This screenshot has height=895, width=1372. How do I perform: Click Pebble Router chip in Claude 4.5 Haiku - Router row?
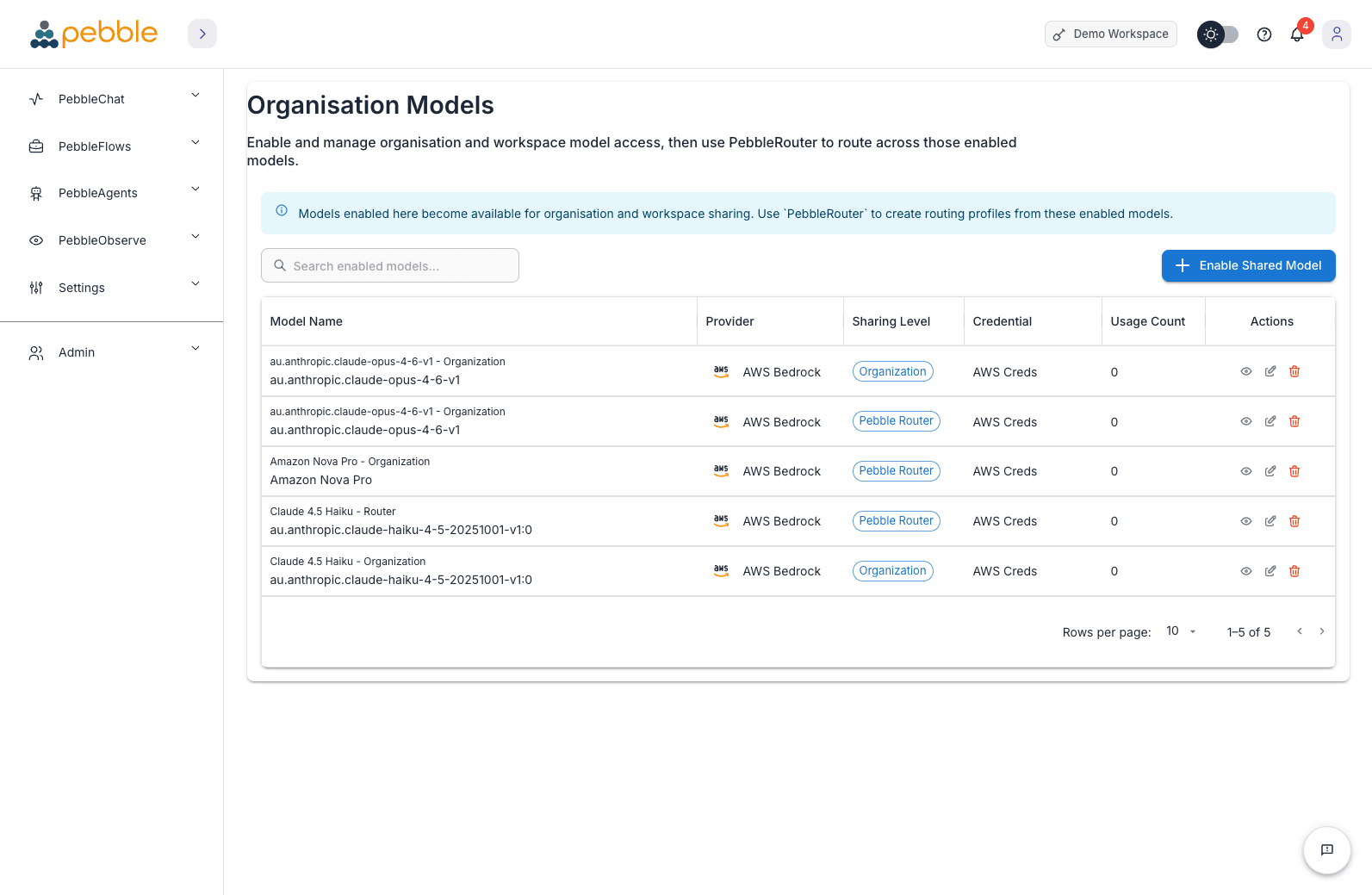(x=897, y=521)
